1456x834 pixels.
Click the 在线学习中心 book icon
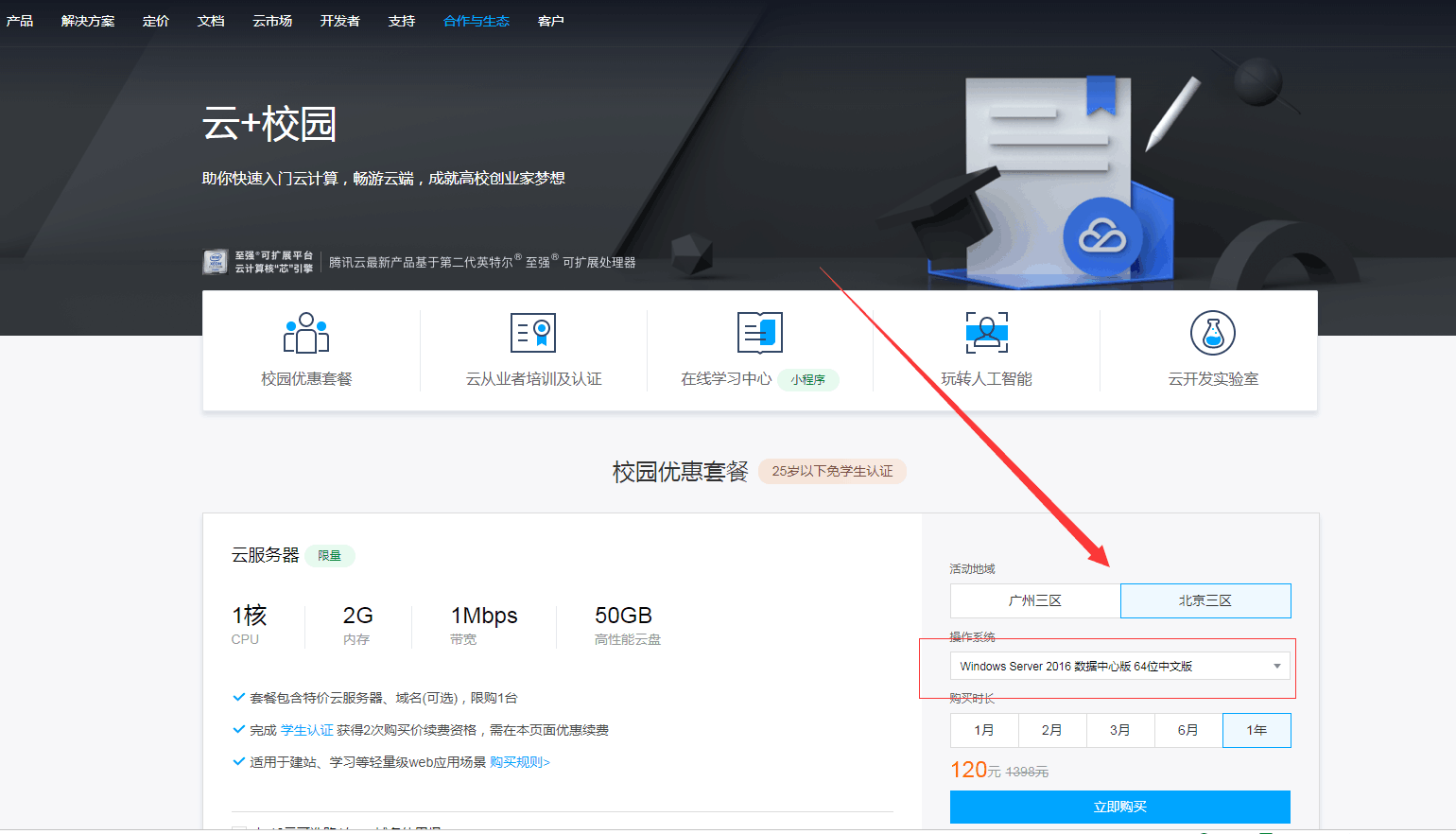click(760, 333)
